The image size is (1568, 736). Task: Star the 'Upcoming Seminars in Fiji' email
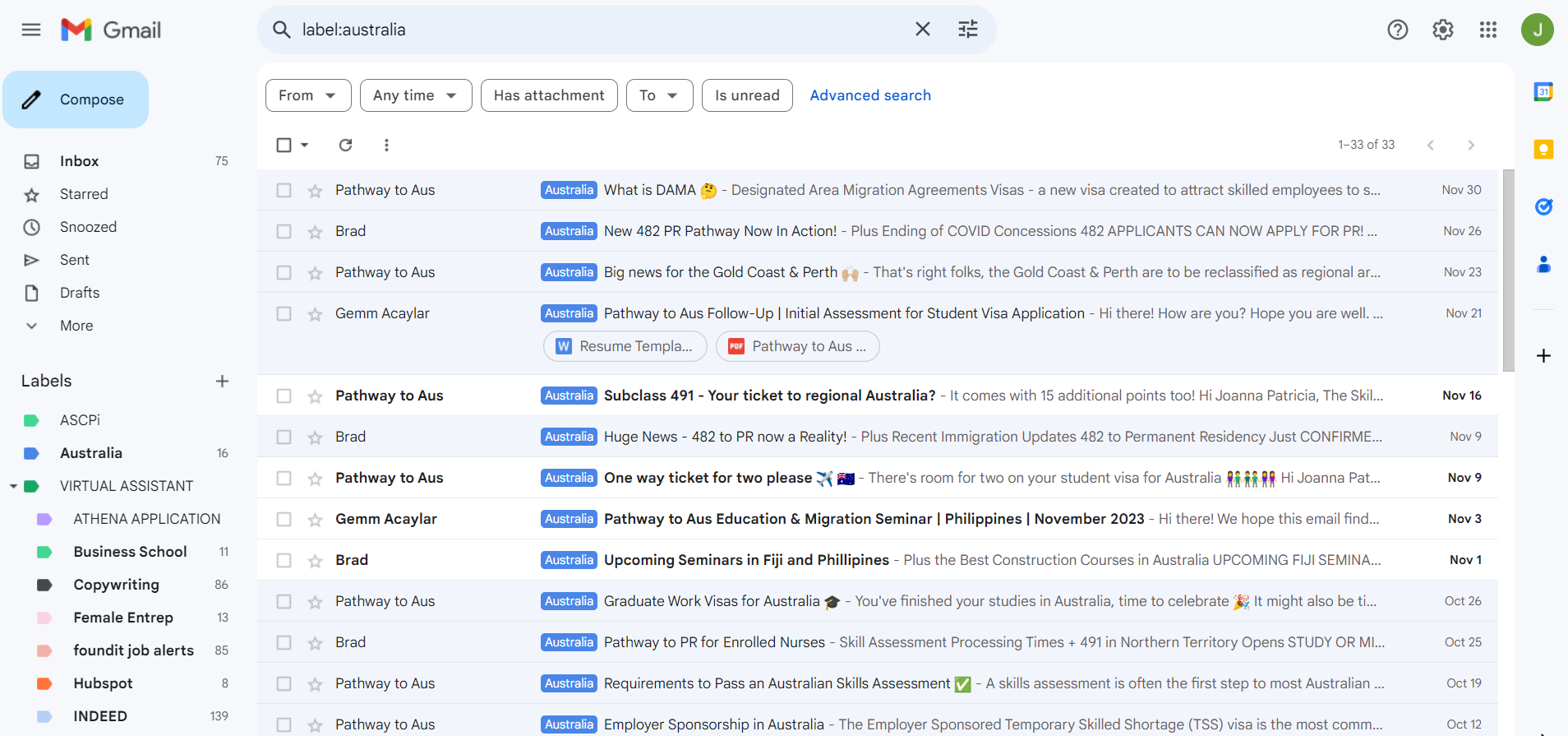[315, 561]
